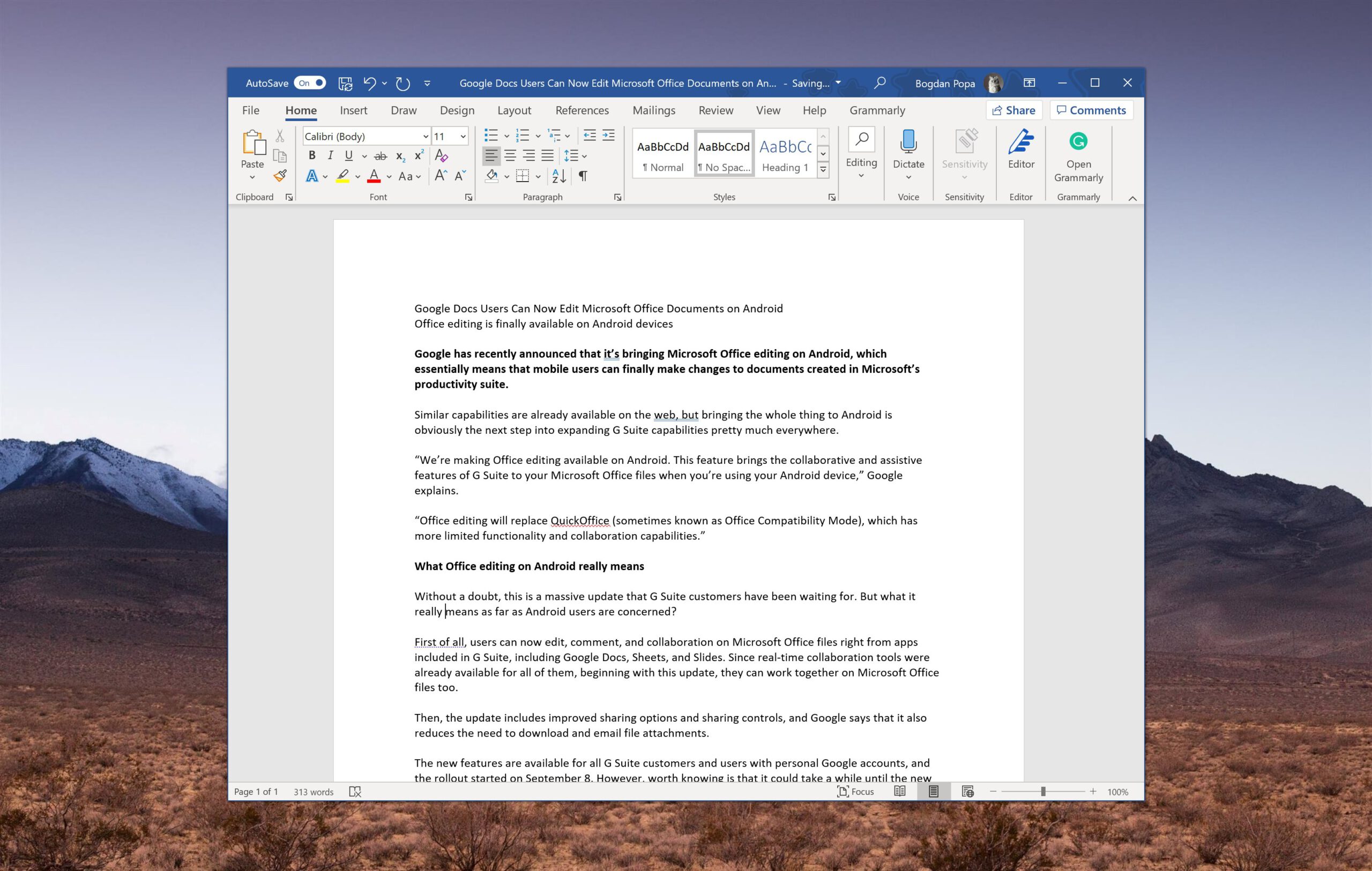The width and height of the screenshot is (1372, 871).
Task: Adjust the zoom slider
Action: click(x=1043, y=791)
